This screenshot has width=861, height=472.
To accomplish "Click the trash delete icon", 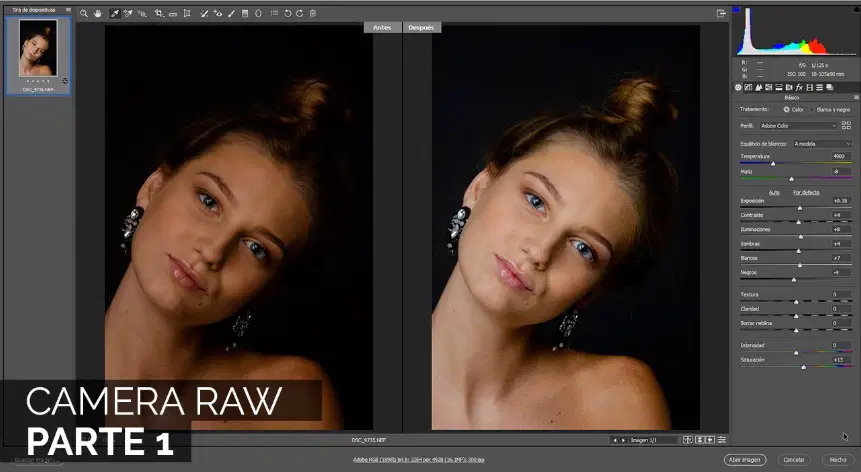I will click(x=312, y=13).
